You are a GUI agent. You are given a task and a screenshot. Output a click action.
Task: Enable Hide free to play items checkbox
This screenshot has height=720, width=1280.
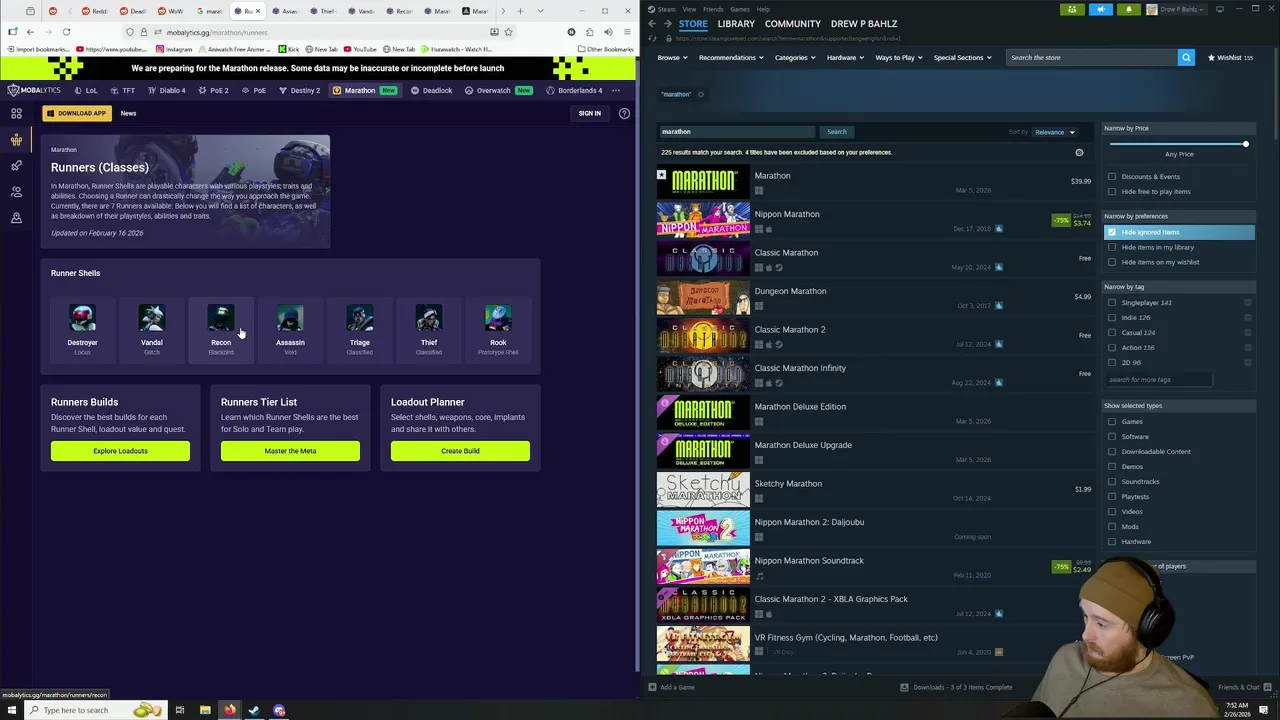point(1112,191)
